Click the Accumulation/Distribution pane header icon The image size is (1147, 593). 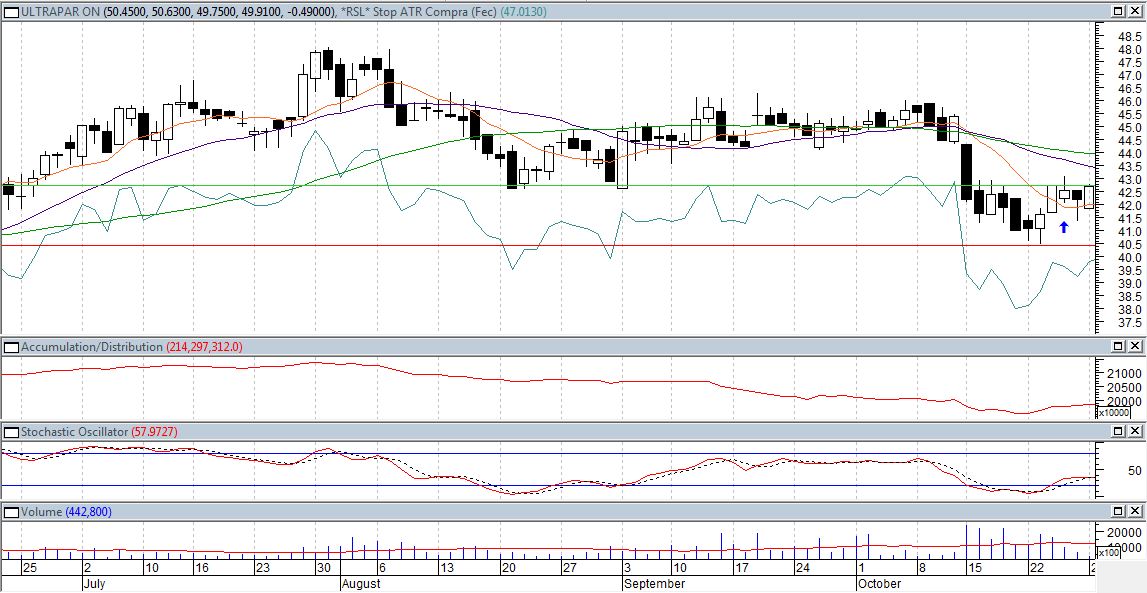point(11,347)
